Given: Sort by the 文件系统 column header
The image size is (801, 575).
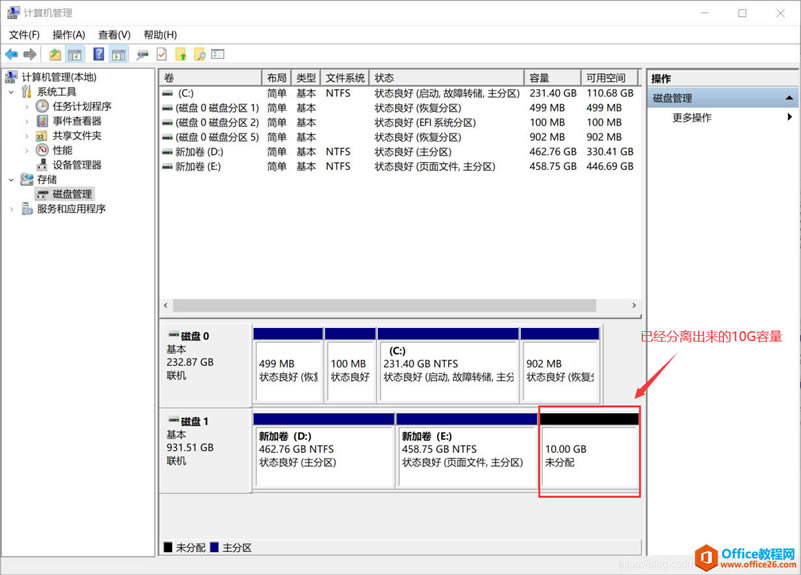Looking at the screenshot, I should point(345,78).
